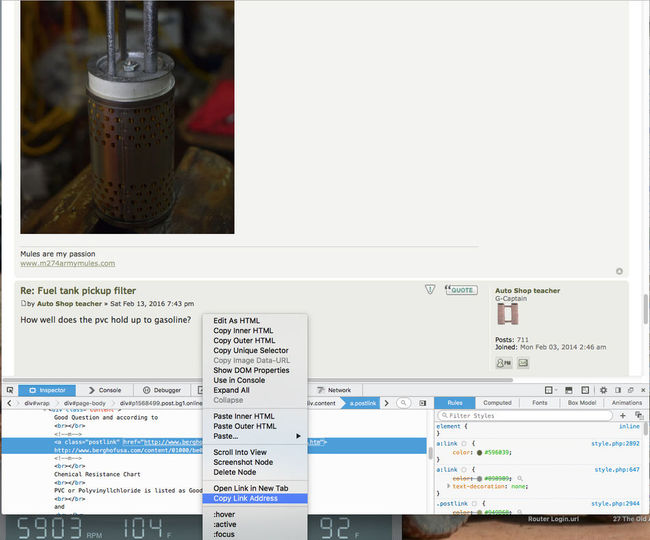
Task: Expand the text-decoration property
Action: coord(448,486)
